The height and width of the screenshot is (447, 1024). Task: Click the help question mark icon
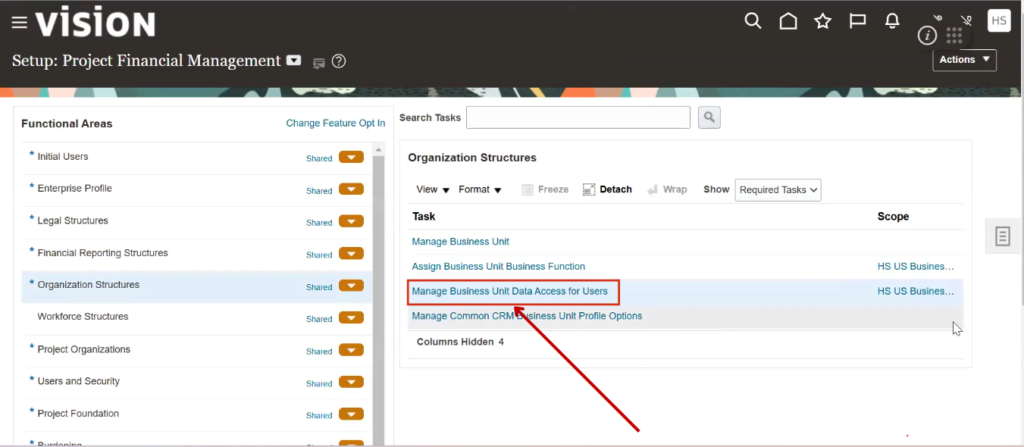pos(339,62)
